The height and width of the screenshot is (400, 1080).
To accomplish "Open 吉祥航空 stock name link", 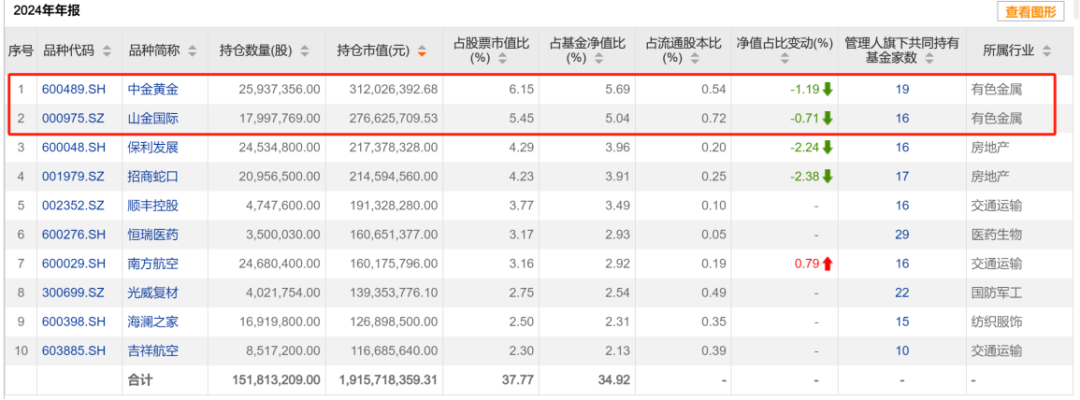I will coord(153,351).
